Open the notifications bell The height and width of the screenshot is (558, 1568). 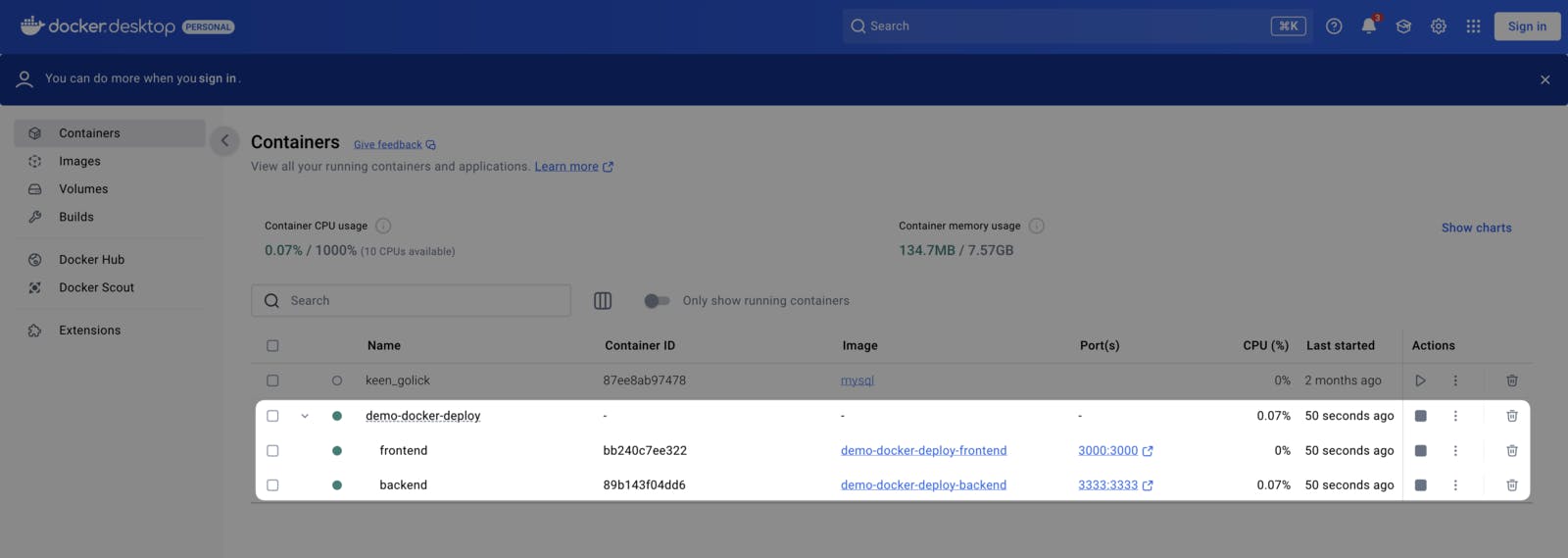[x=1369, y=26]
